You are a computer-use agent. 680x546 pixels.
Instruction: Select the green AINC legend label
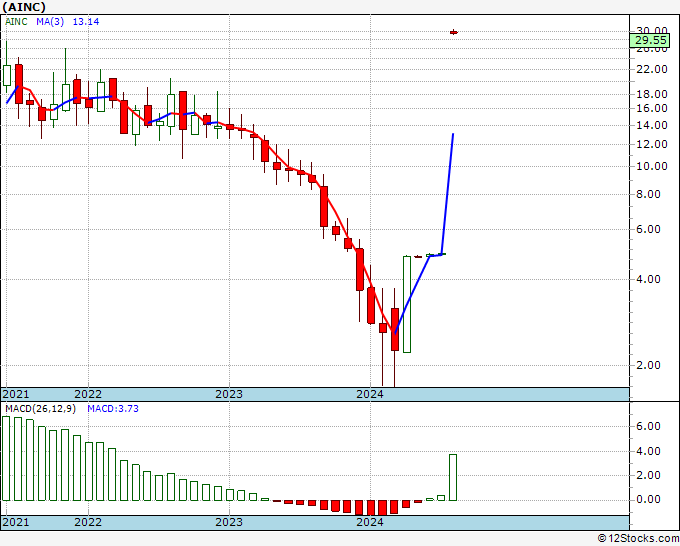(x=16, y=22)
